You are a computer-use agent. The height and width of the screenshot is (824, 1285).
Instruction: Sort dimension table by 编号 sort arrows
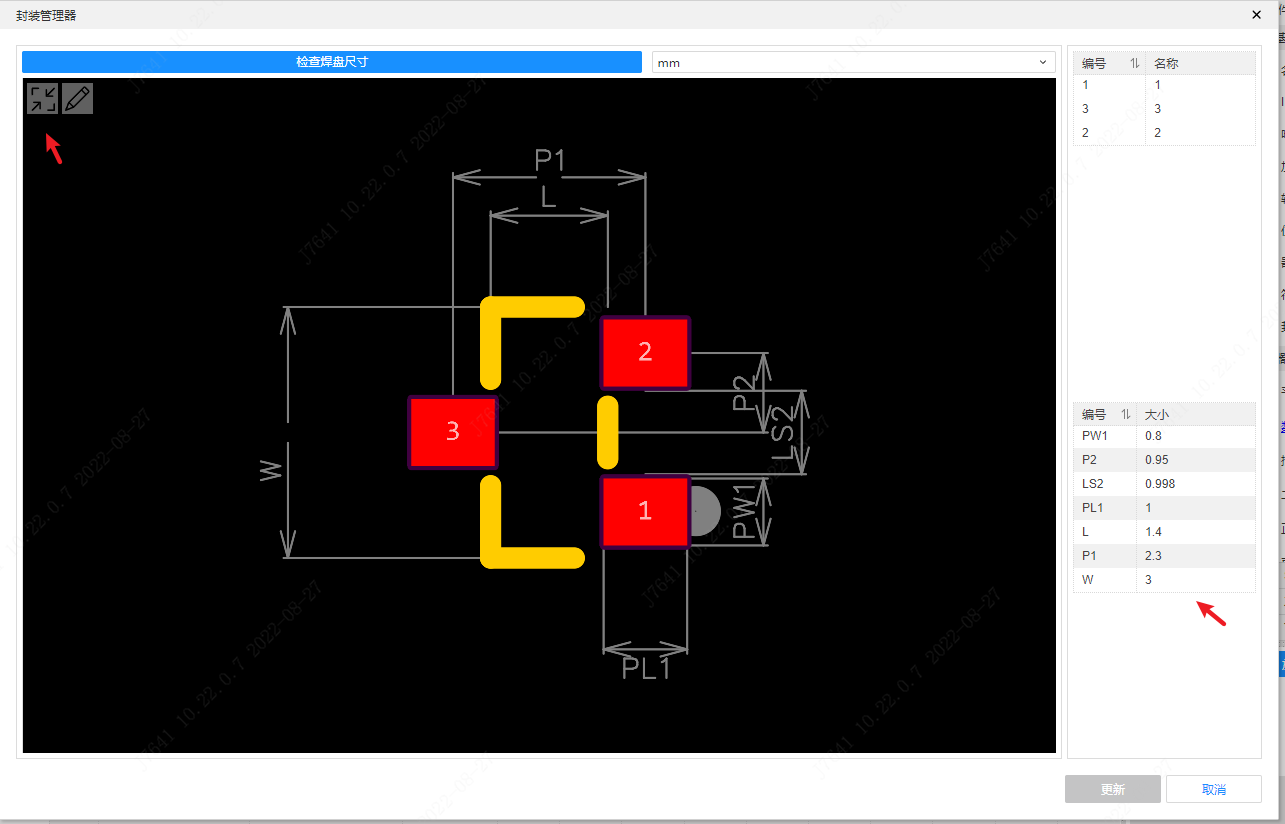pos(1126,414)
